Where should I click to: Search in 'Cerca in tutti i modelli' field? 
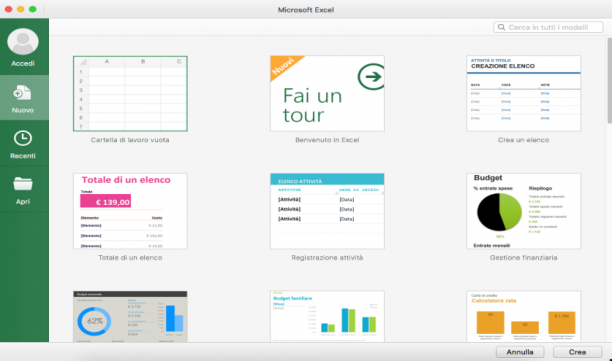click(x=548, y=27)
